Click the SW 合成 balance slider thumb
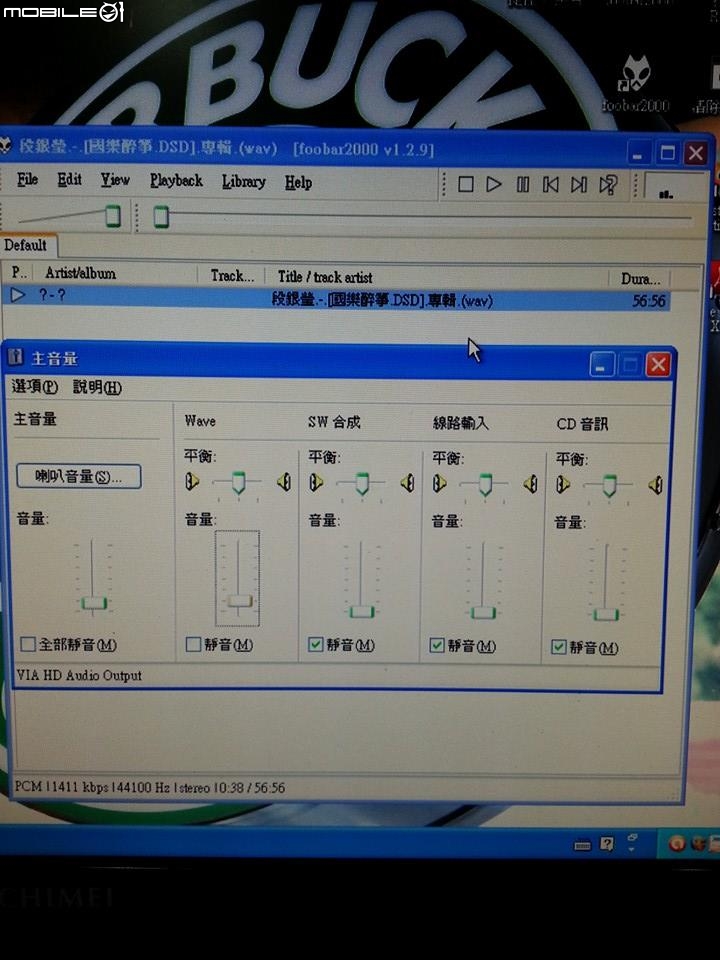The height and width of the screenshot is (960, 720). click(x=362, y=483)
